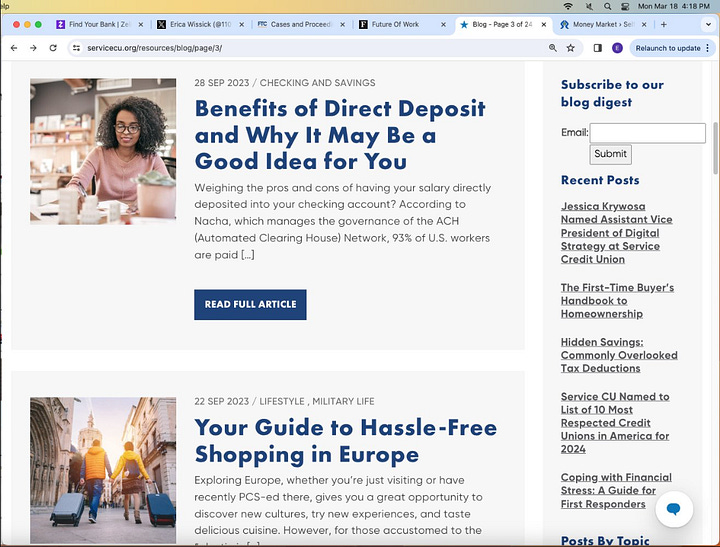Click the page vertical scrollbar
Viewport: 720px width, 547px height.
[715, 148]
